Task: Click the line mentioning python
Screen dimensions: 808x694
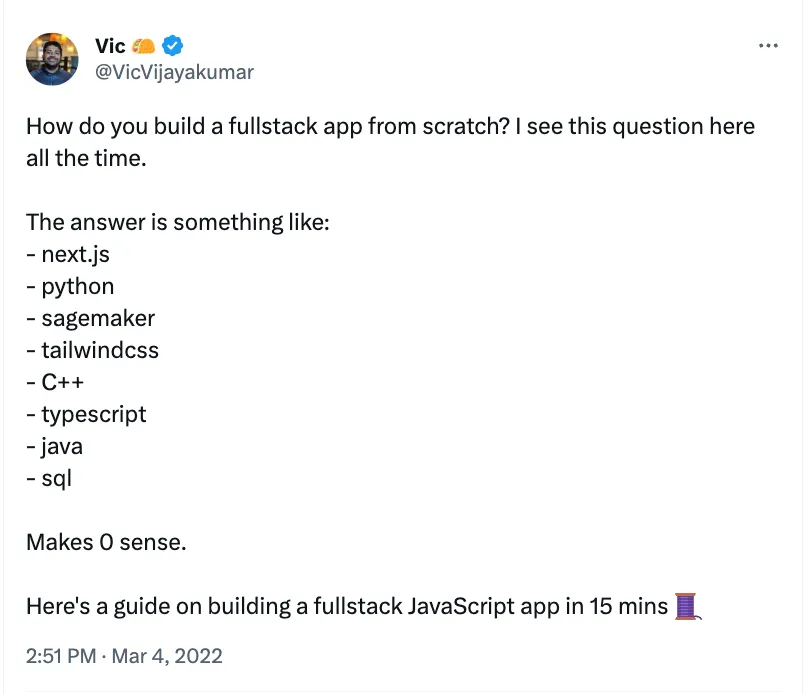Action: tap(77, 286)
